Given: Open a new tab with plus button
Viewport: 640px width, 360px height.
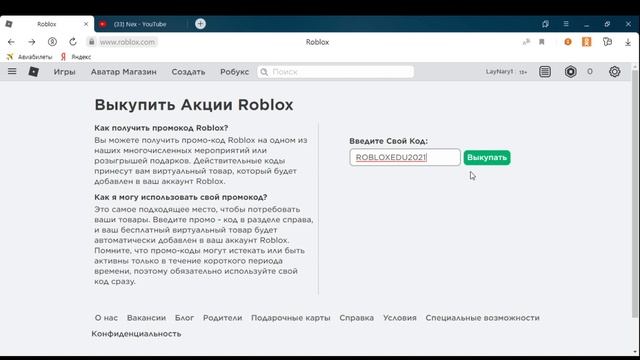Looking at the screenshot, I should pyautogui.click(x=200, y=24).
